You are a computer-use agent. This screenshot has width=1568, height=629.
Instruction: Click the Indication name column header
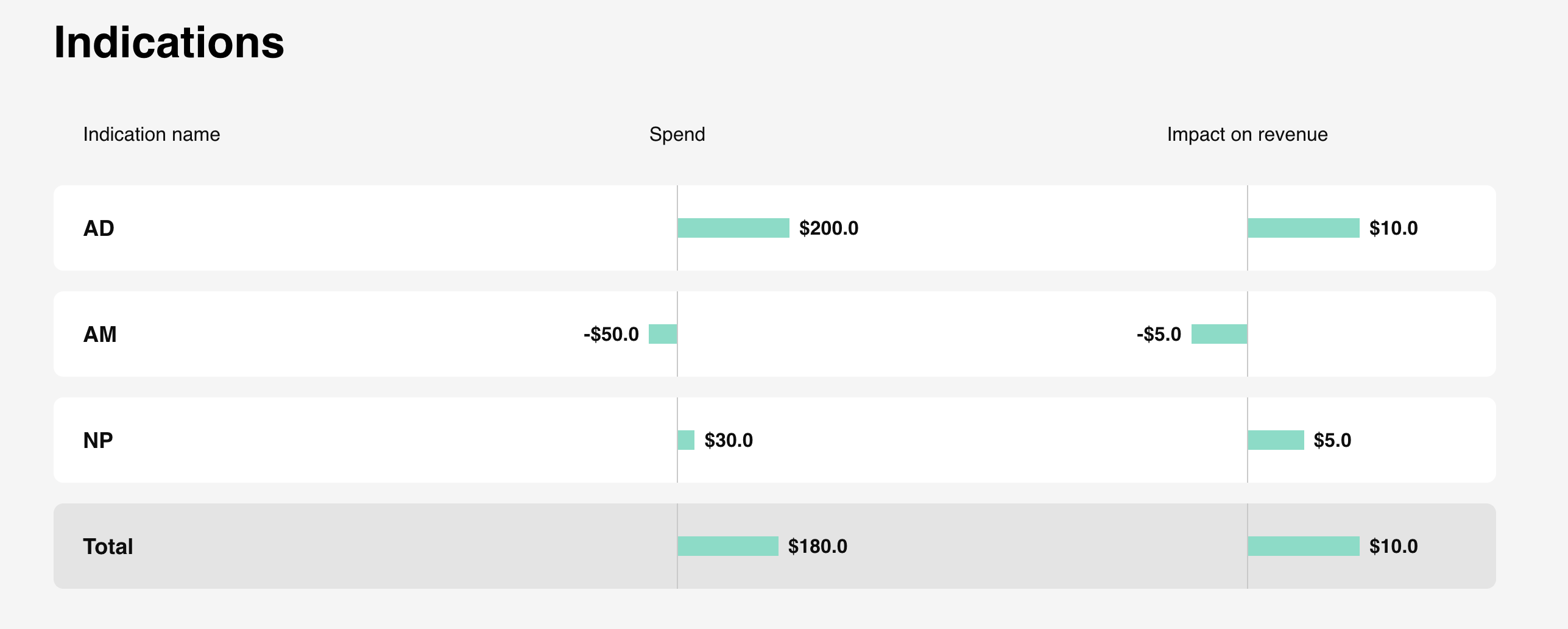[152, 134]
